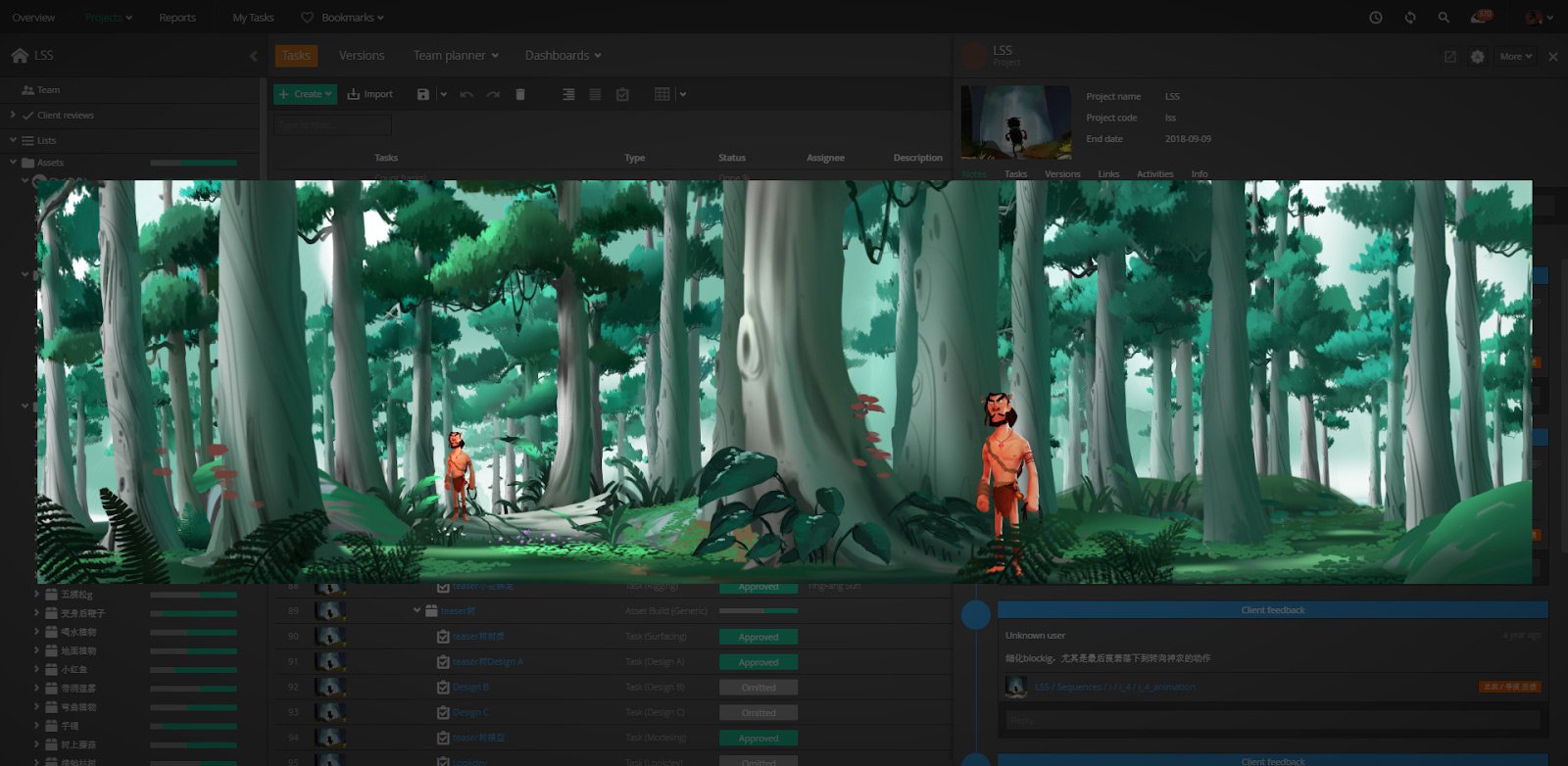Open the Bookmarks dropdown
Viewport: 1568px width, 766px height.
(353, 18)
